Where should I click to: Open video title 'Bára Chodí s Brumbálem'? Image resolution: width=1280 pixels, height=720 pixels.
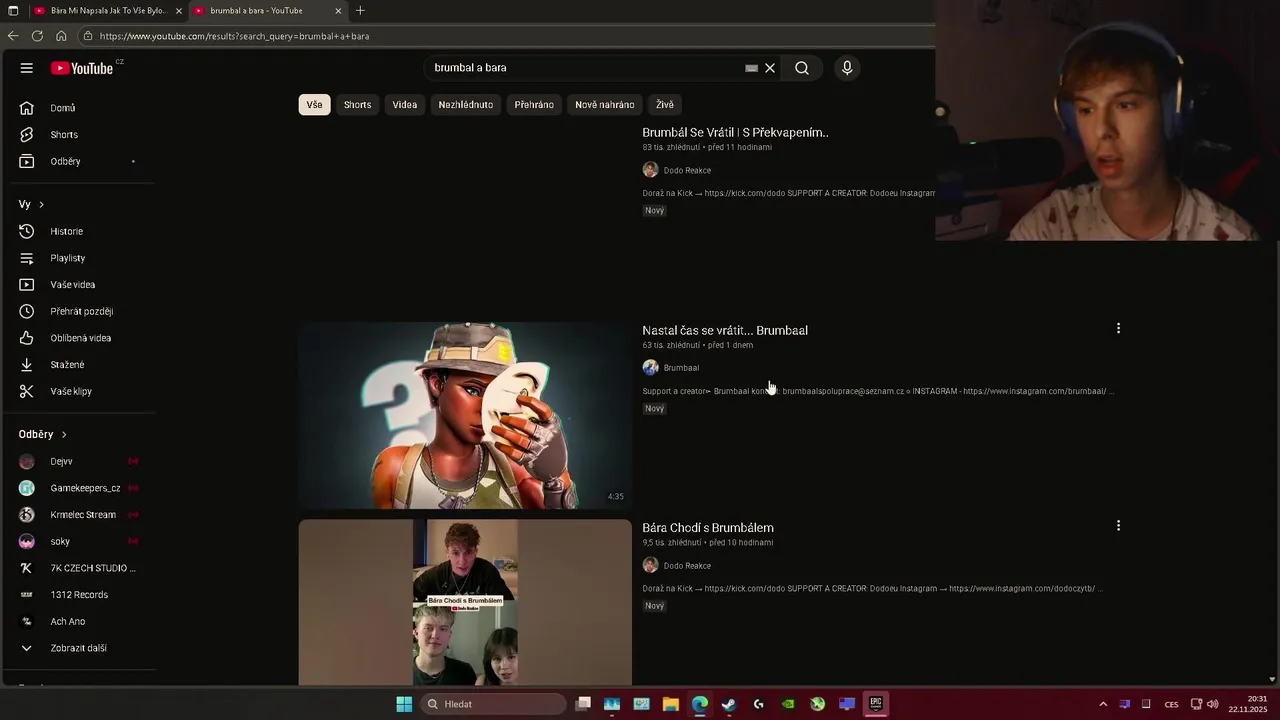pos(708,528)
